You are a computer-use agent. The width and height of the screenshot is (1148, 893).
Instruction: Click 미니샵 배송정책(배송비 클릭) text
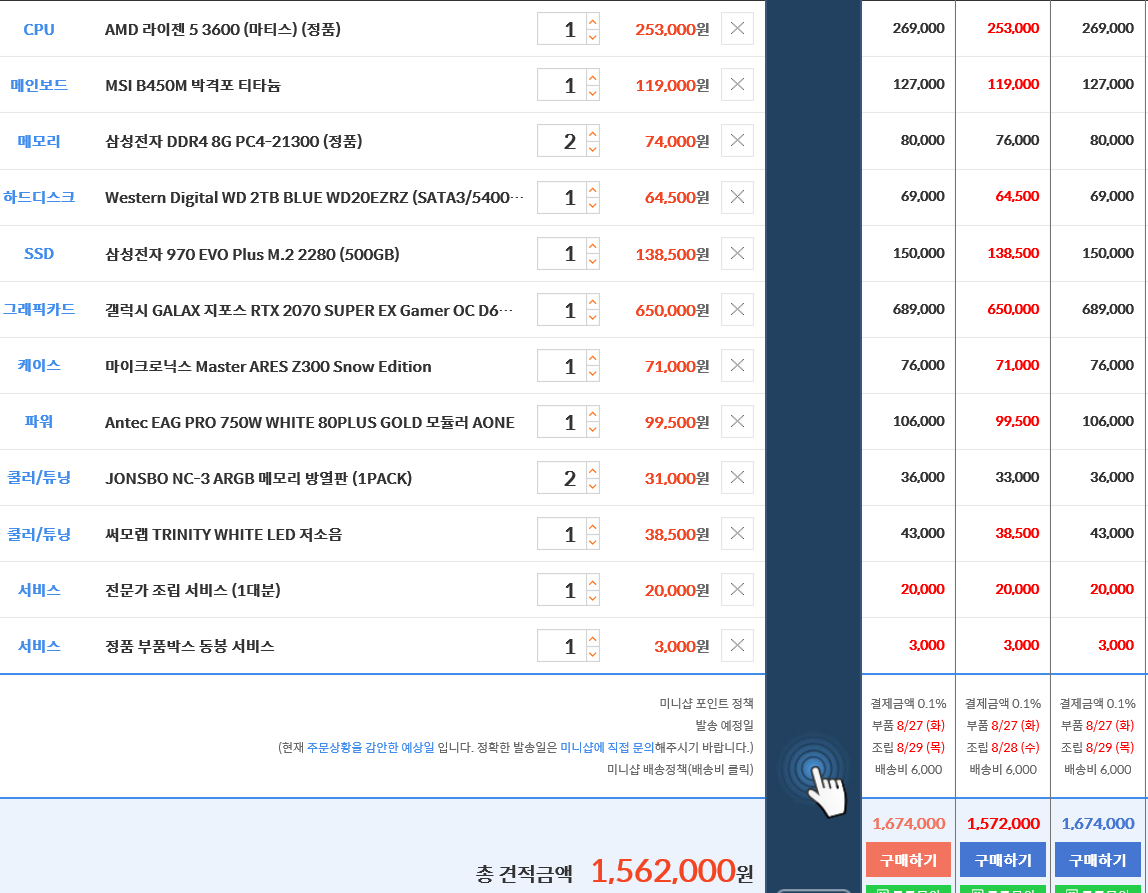coord(680,769)
